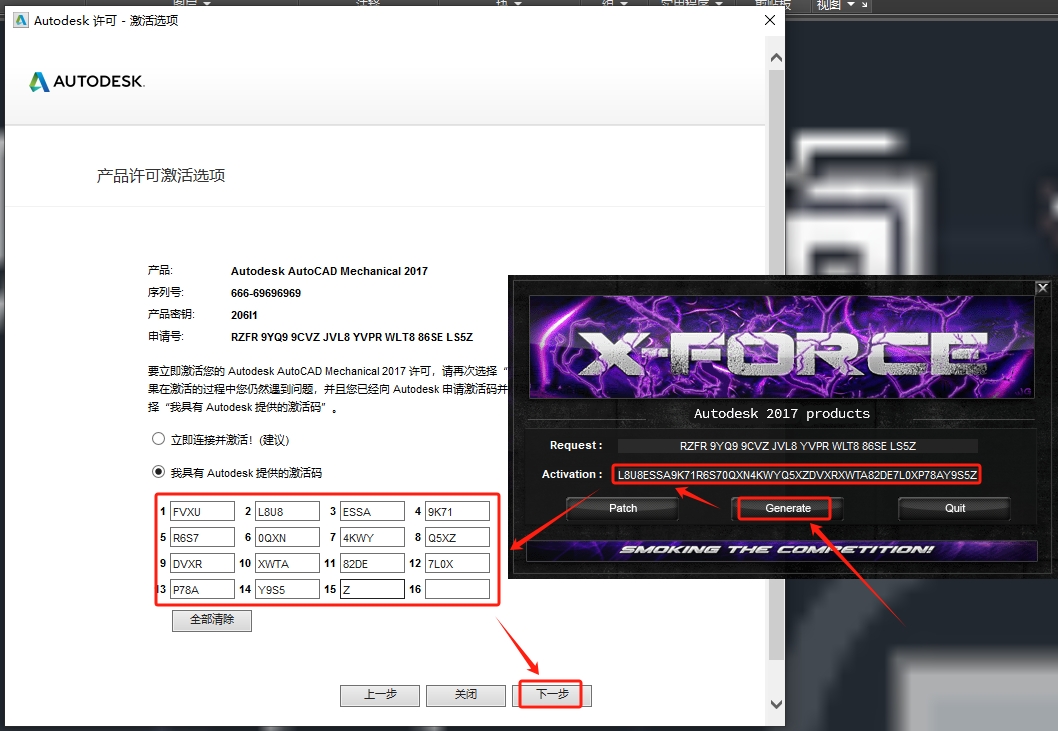
Task: Click activation code field 13 containing P78A
Action: pos(202,589)
